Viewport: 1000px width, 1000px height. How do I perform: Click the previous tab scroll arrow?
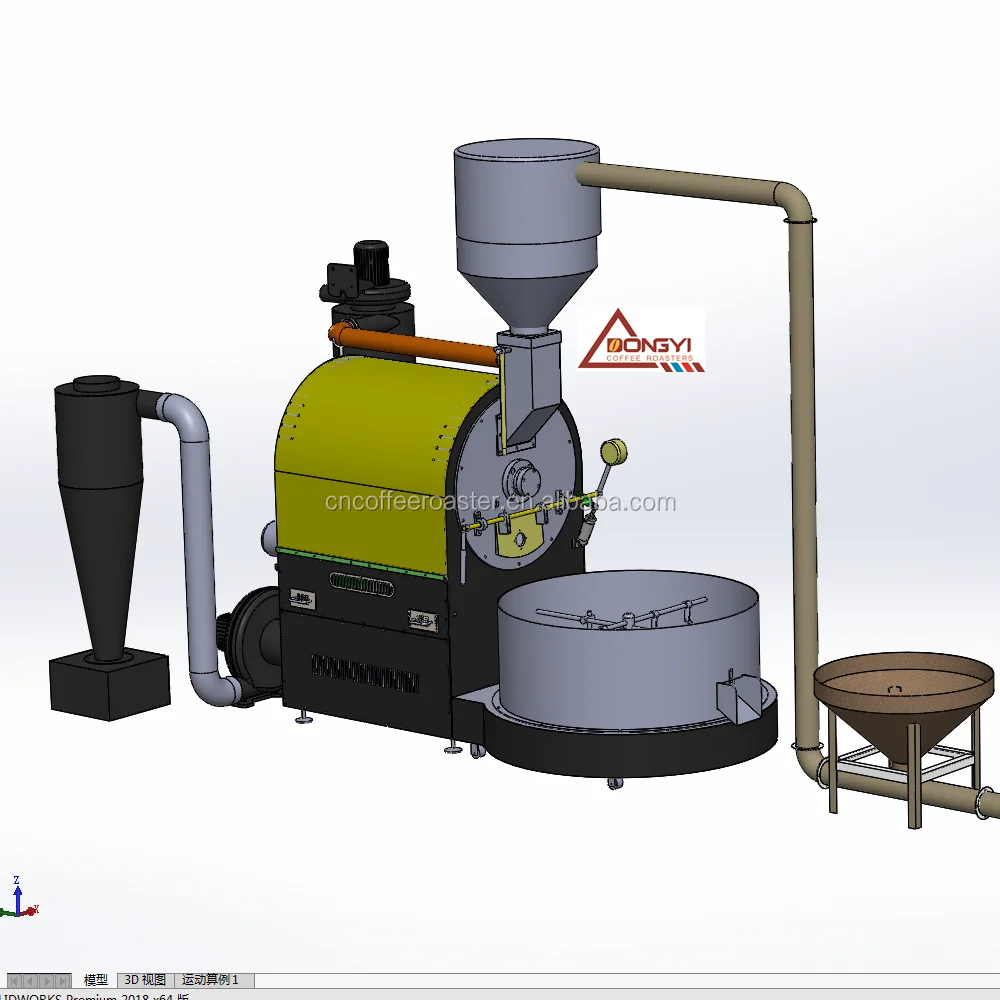click(30, 980)
